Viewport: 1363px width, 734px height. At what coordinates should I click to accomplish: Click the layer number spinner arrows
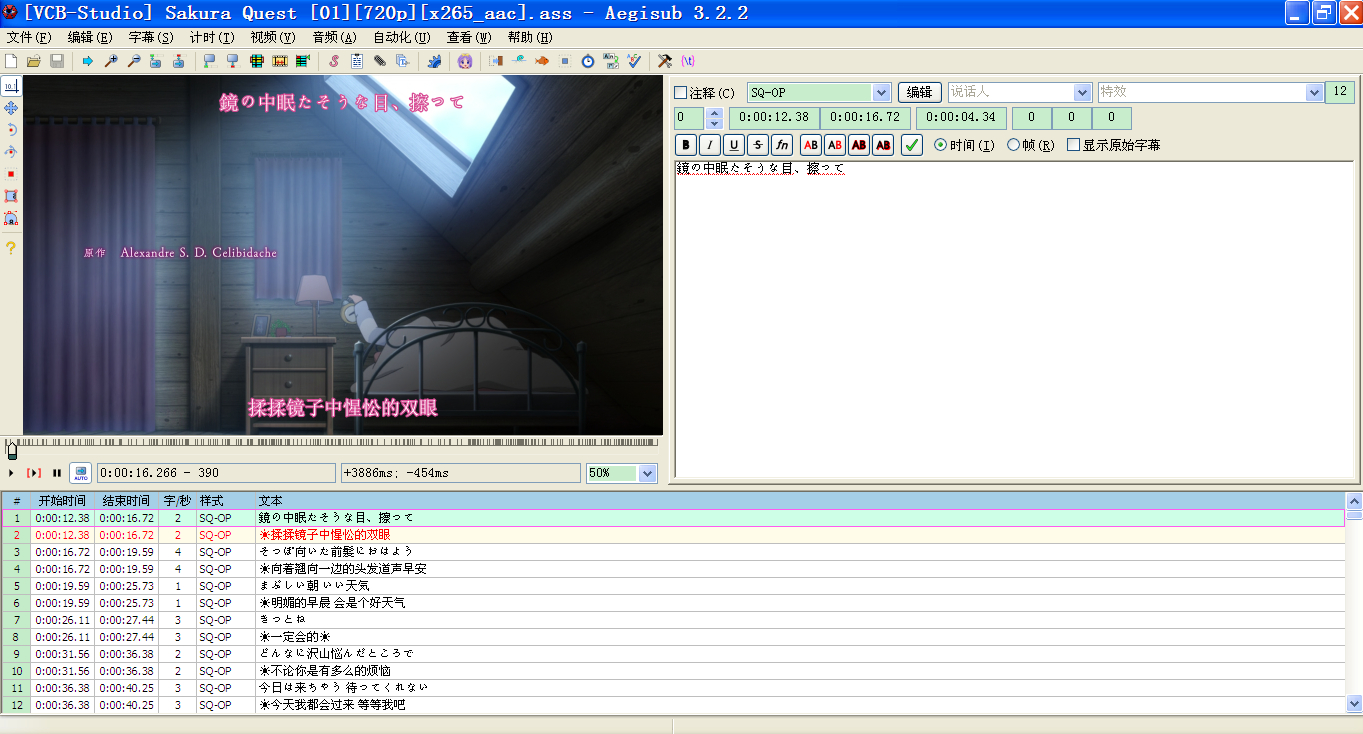[x=714, y=118]
